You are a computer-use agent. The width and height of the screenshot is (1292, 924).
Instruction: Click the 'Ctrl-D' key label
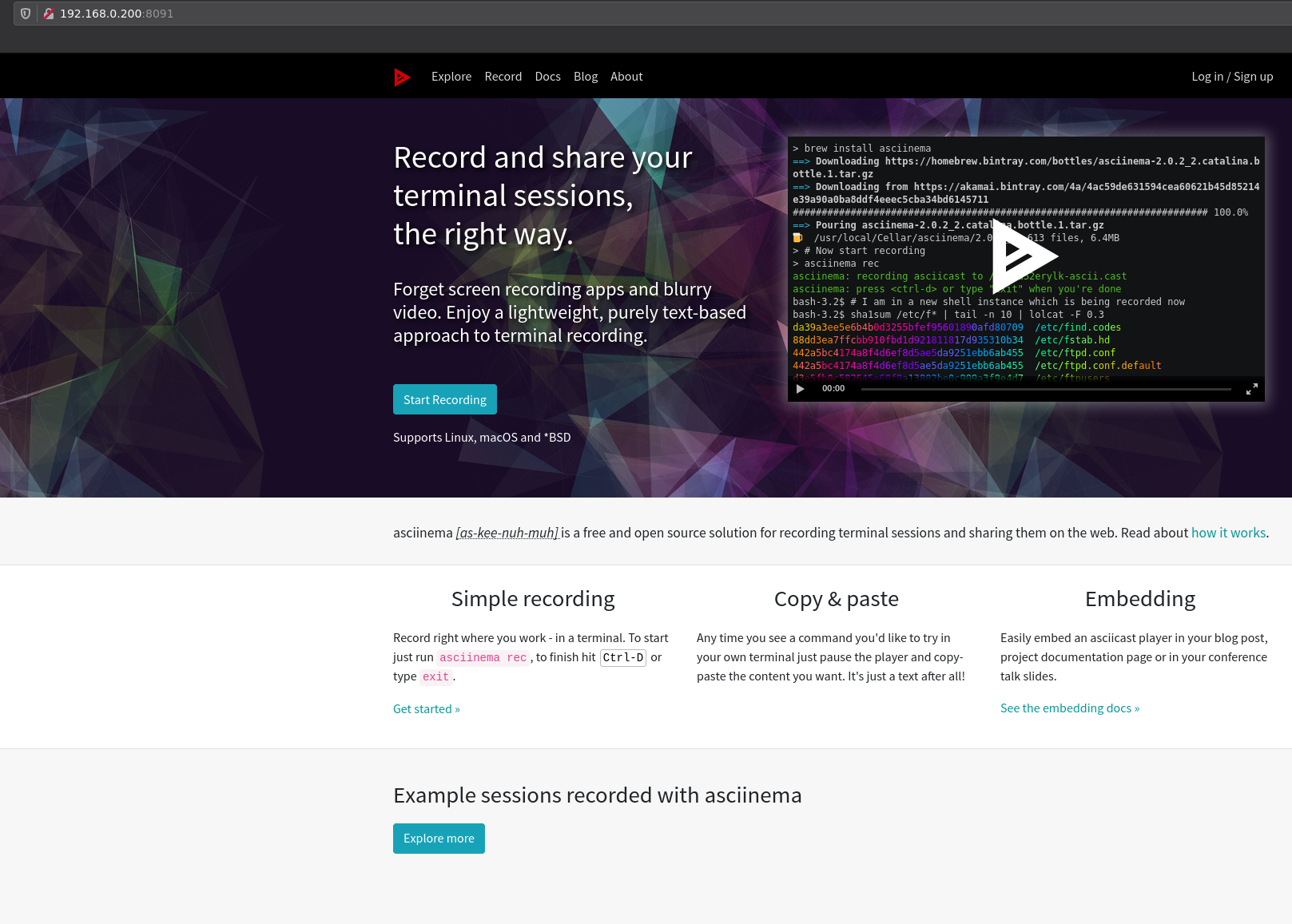pyautogui.click(x=623, y=657)
